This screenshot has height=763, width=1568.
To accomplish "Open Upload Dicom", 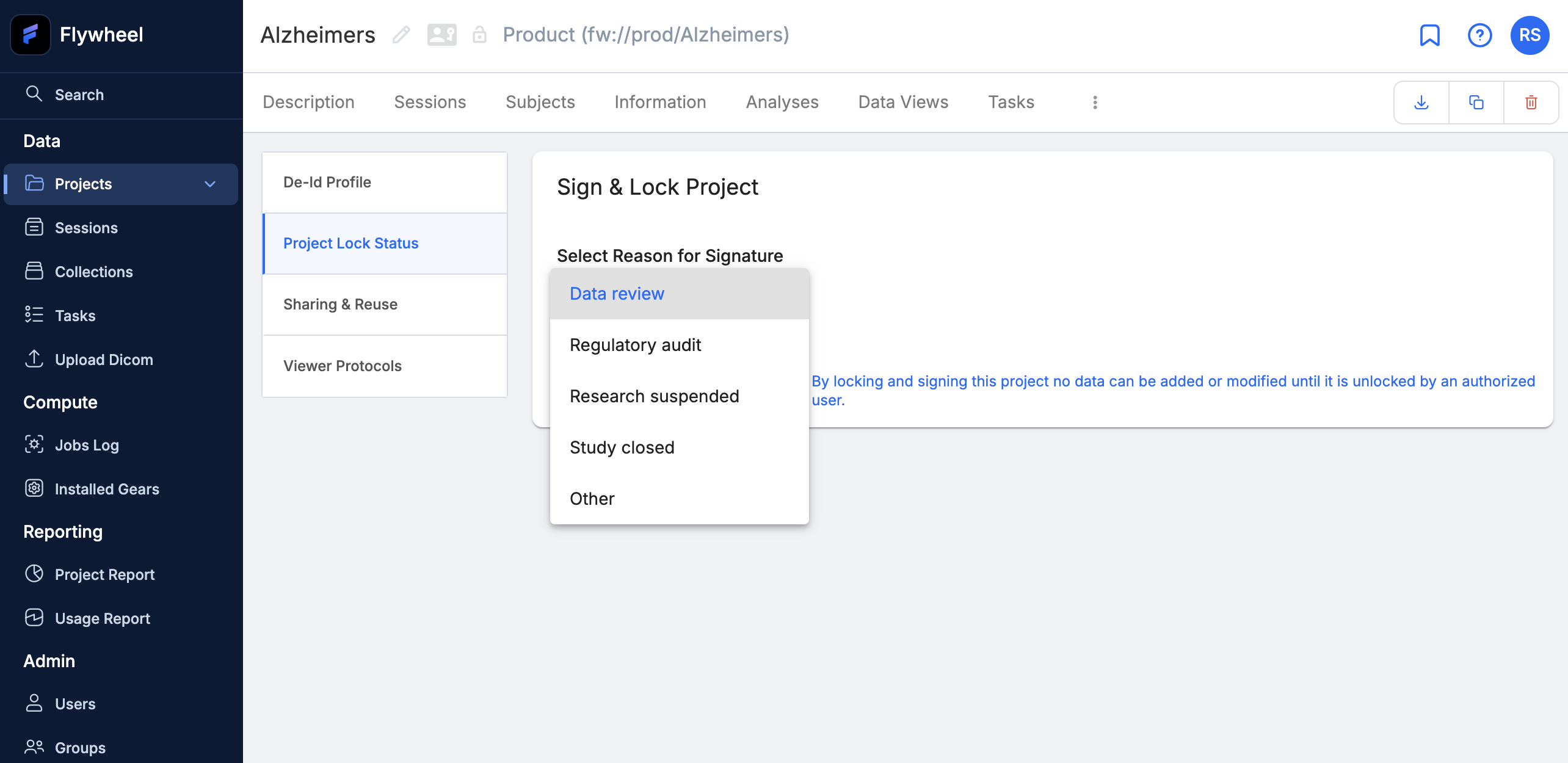I will point(122,360).
